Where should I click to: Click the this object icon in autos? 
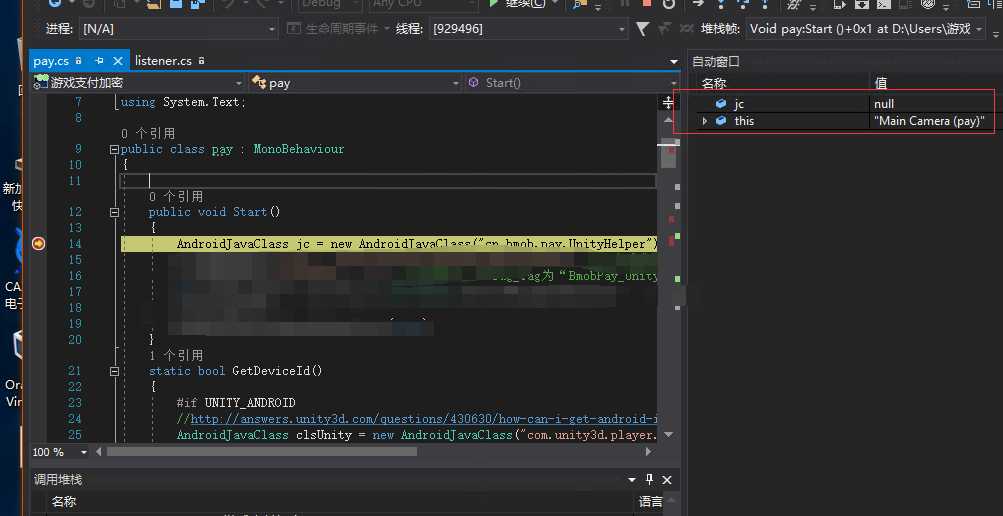[x=721, y=121]
